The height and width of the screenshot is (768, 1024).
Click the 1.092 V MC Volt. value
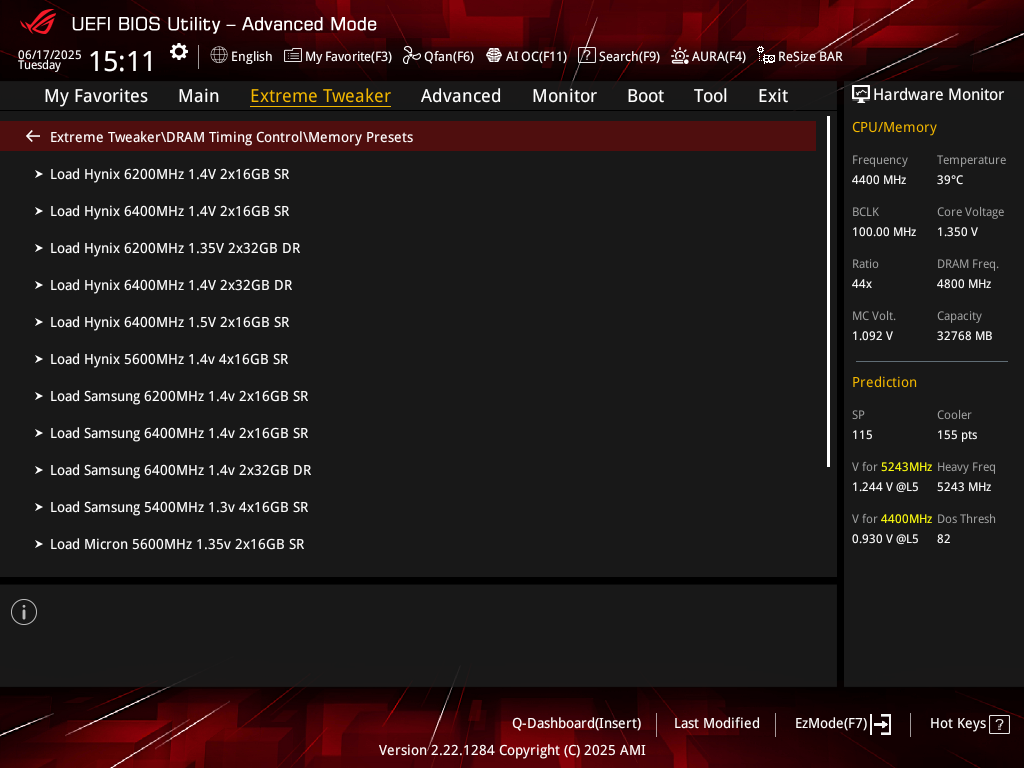coord(872,336)
